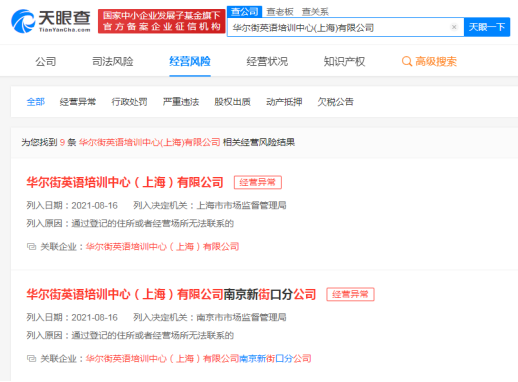Viewport: 518px width, 382px height.
Task: Filter results by 经营异常
Action: [78, 102]
